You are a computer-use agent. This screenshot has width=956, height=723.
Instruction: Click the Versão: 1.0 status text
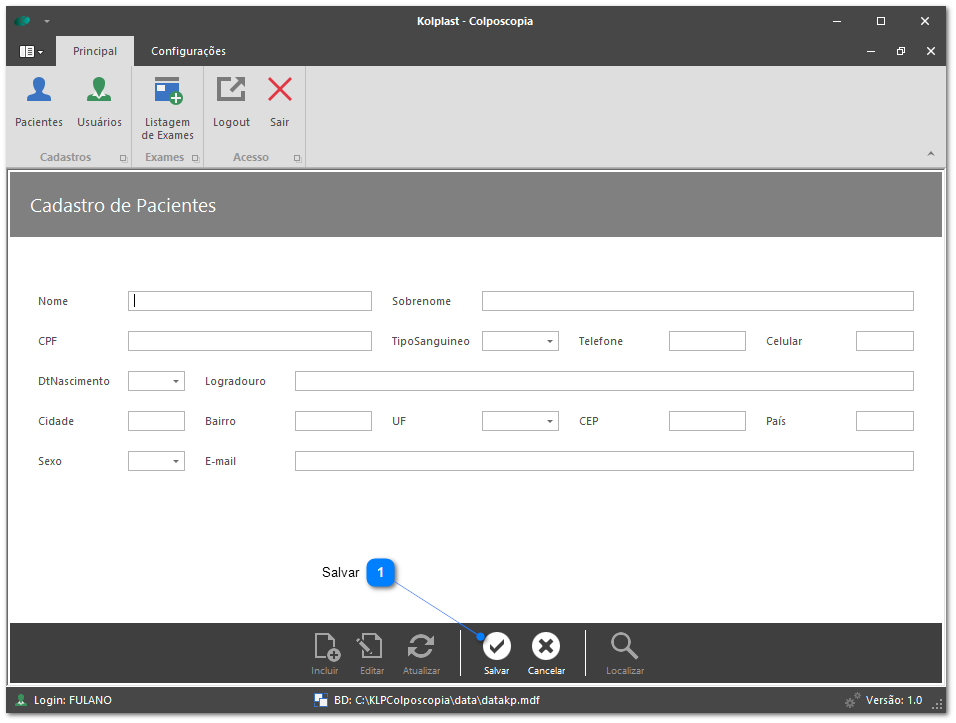tap(894, 700)
